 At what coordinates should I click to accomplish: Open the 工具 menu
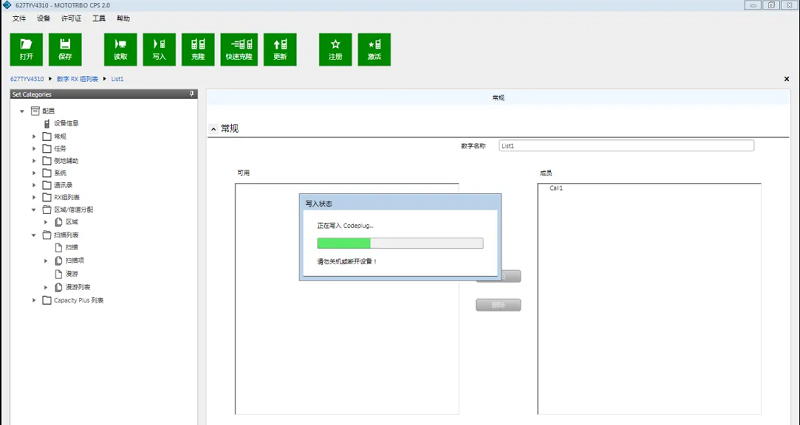pos(98,18)
